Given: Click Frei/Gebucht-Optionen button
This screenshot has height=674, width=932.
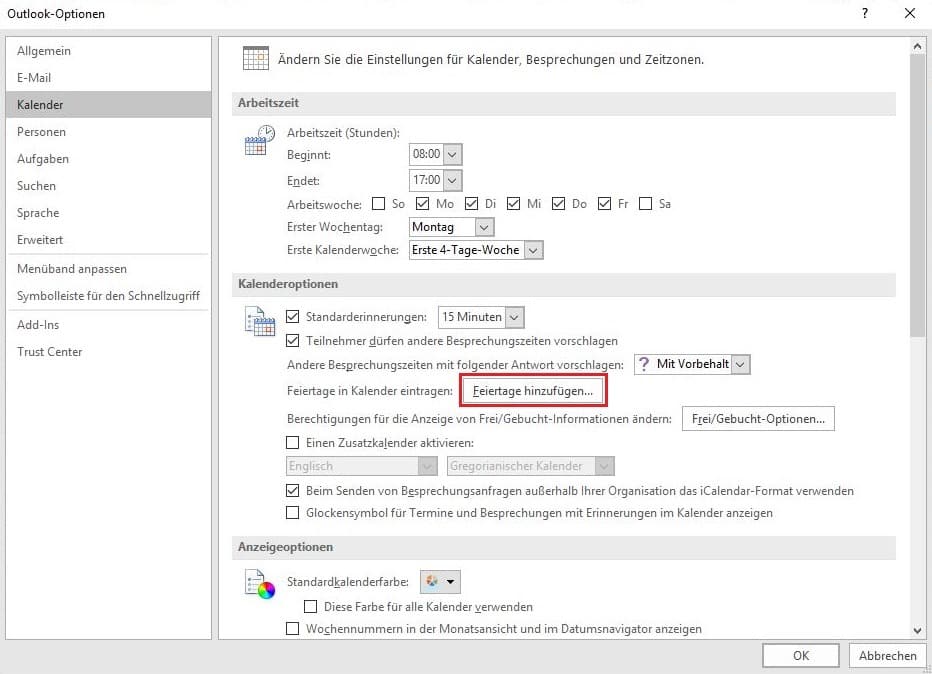Looking at the screenshot, I should [x=758, y=418].
